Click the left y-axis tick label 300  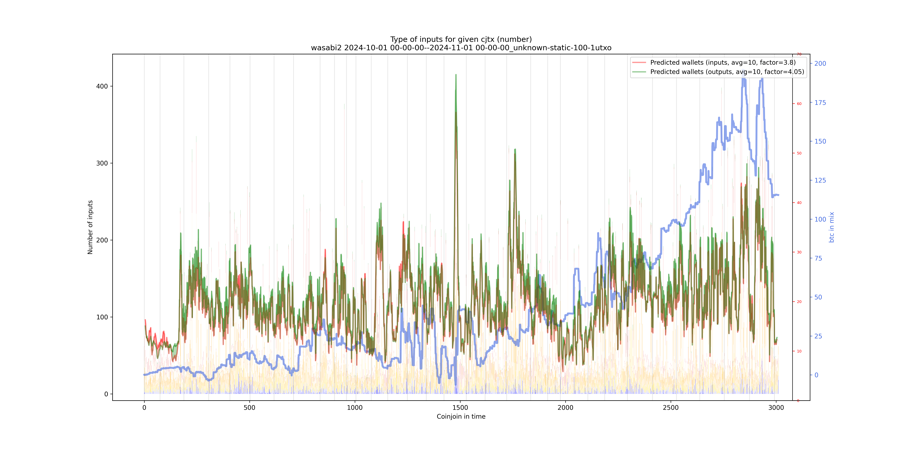[x=102, y=163]
